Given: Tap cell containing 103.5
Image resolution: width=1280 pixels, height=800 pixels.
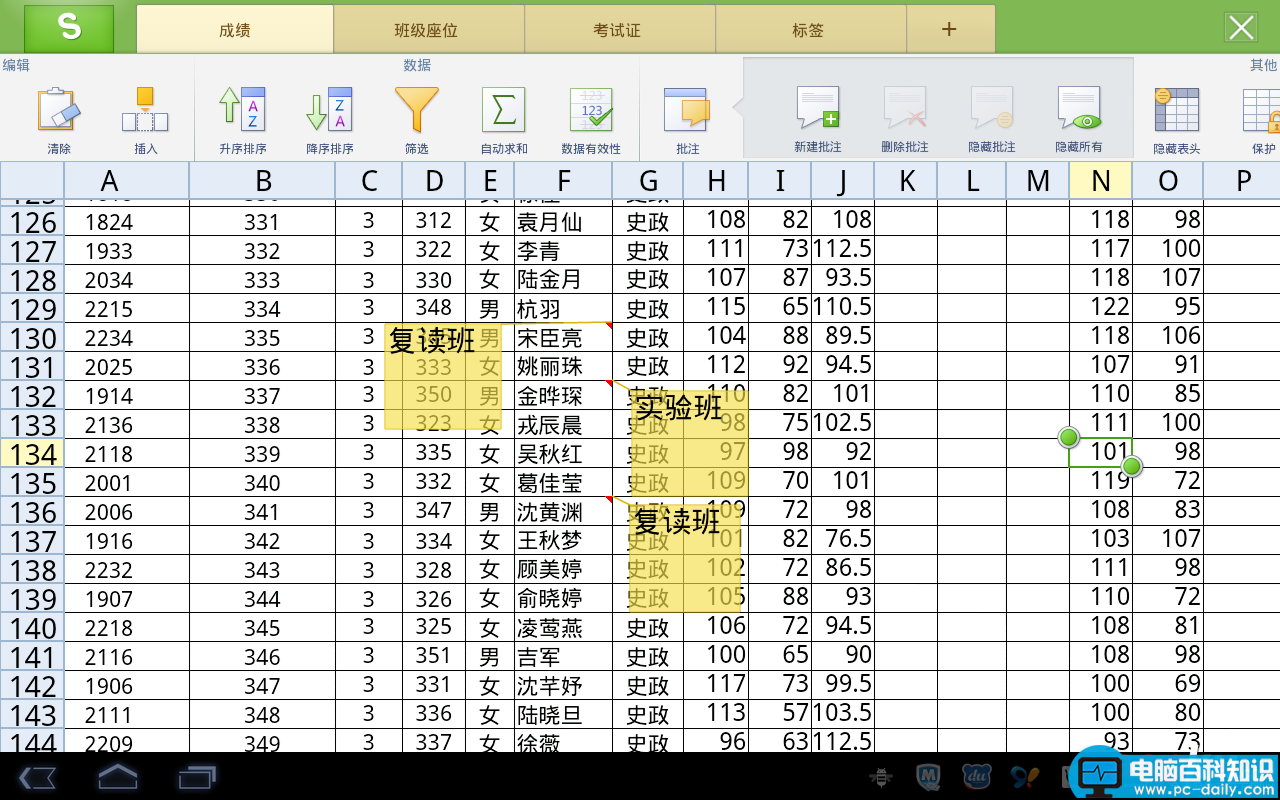Looking at the screenshot, I should [x=842, y=715].
